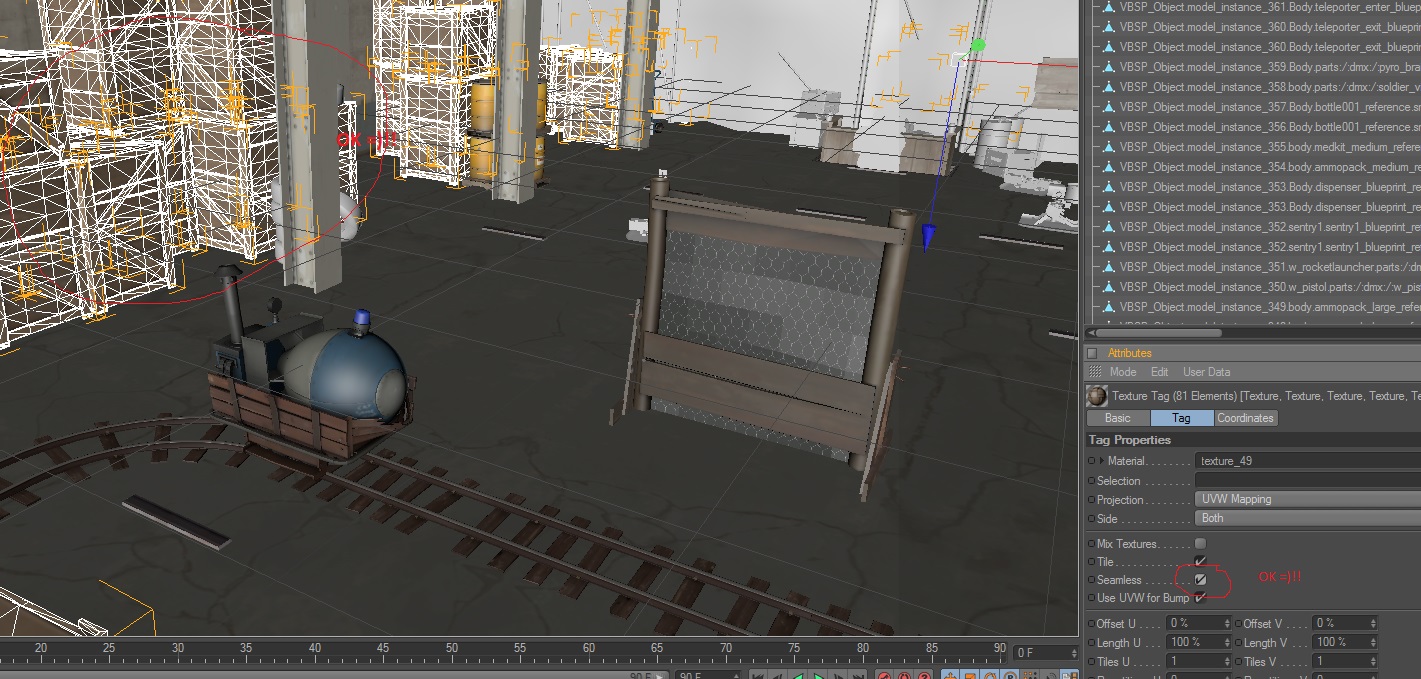This screenshot has height=679, width=1421.
Task: Click the green play forward button
Action: point(819,676)
